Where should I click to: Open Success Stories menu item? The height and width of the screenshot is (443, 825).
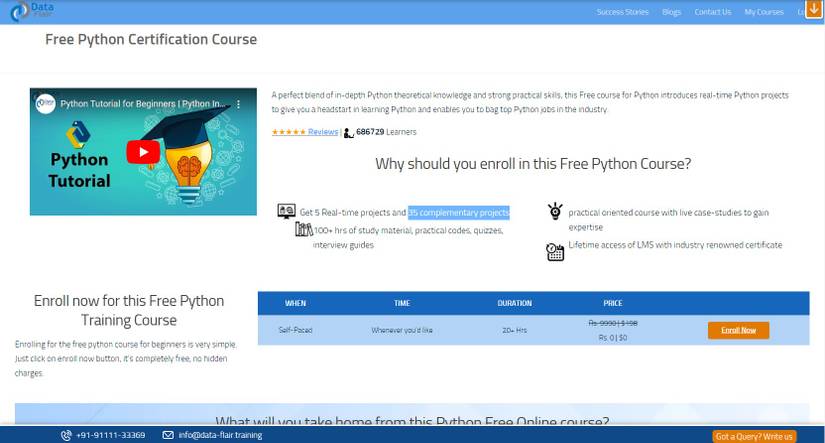(x=622, y=12)
